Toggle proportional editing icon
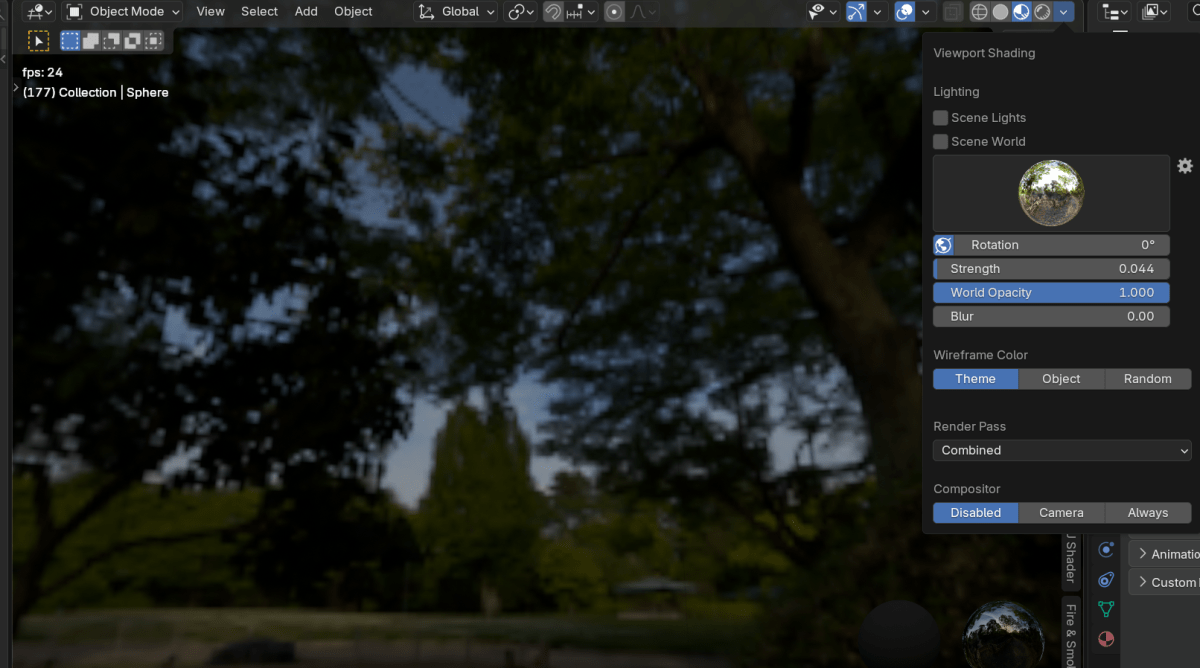Image resolution: width=1200 pixels, height=668 pixels. pos(614,12)
